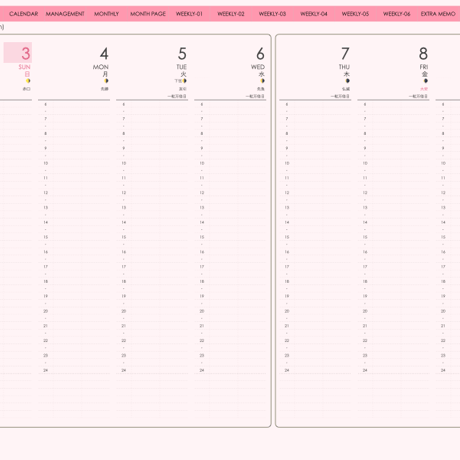Click the MON weekday label
This screenshot has height=460, width=460.
(x=101, y=67)
